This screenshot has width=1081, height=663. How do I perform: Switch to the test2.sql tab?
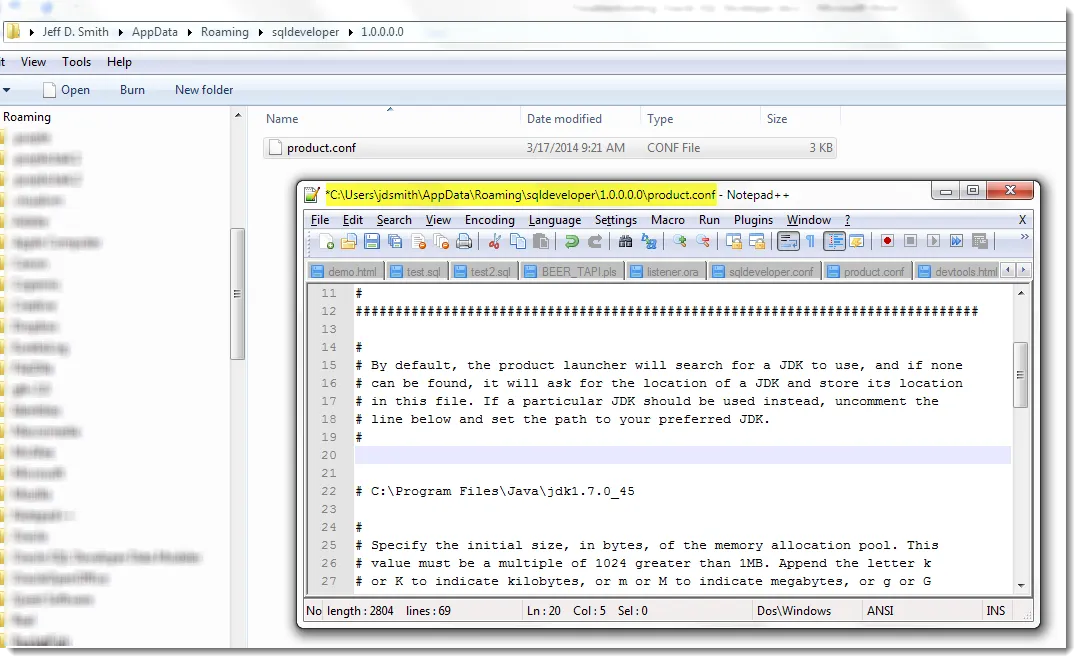point(483,272)
